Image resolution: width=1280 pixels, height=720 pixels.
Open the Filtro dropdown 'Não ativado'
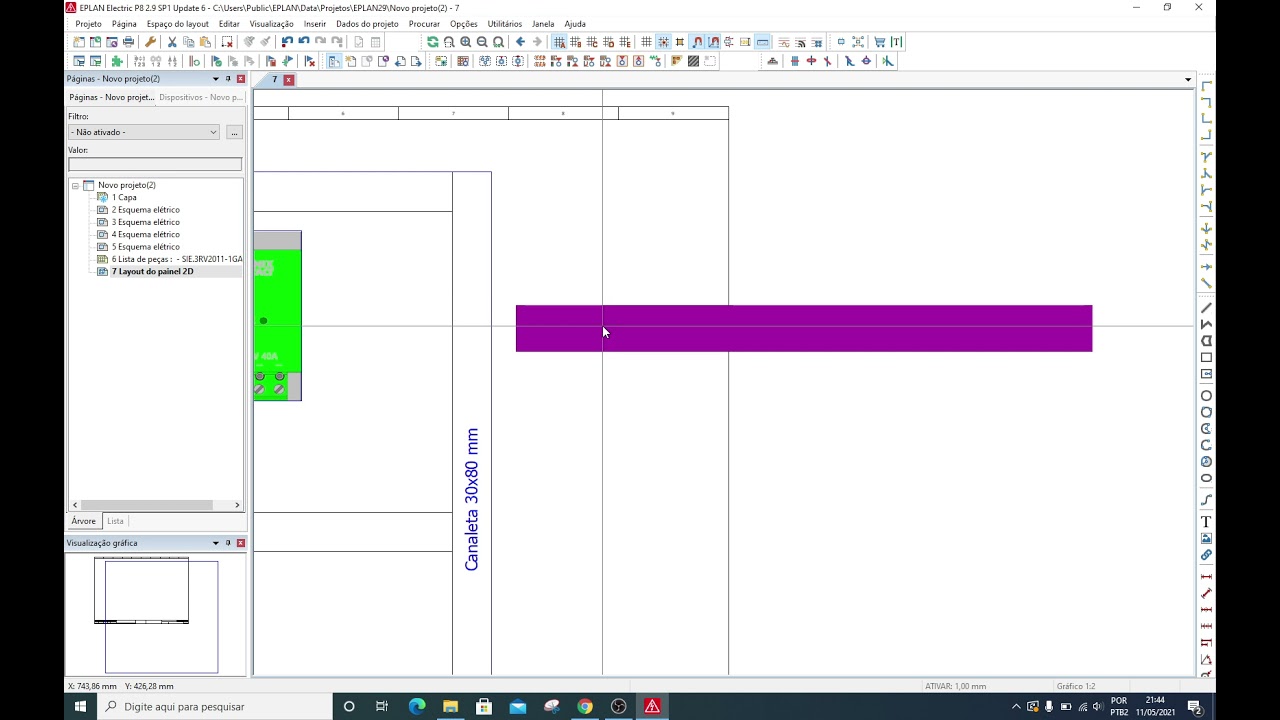(x=144, y=132)
